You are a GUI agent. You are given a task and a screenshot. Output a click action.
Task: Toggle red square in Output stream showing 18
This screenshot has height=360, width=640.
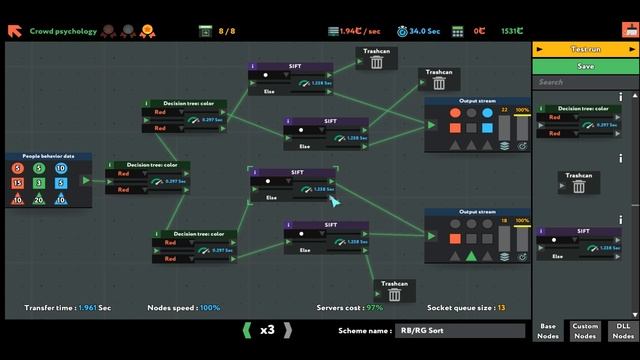tap(455, 239)
